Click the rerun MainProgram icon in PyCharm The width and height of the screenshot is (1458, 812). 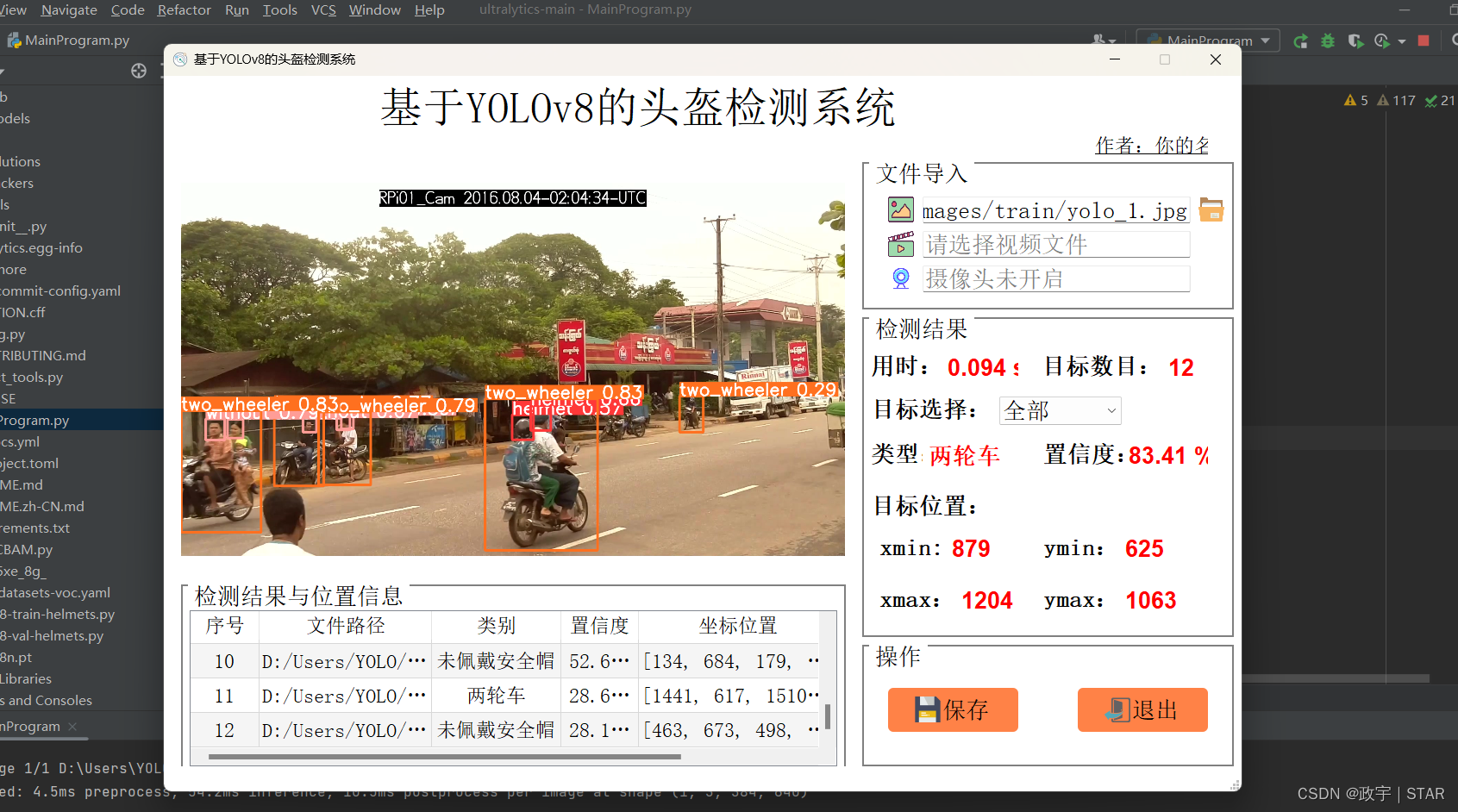(1300, 41)
